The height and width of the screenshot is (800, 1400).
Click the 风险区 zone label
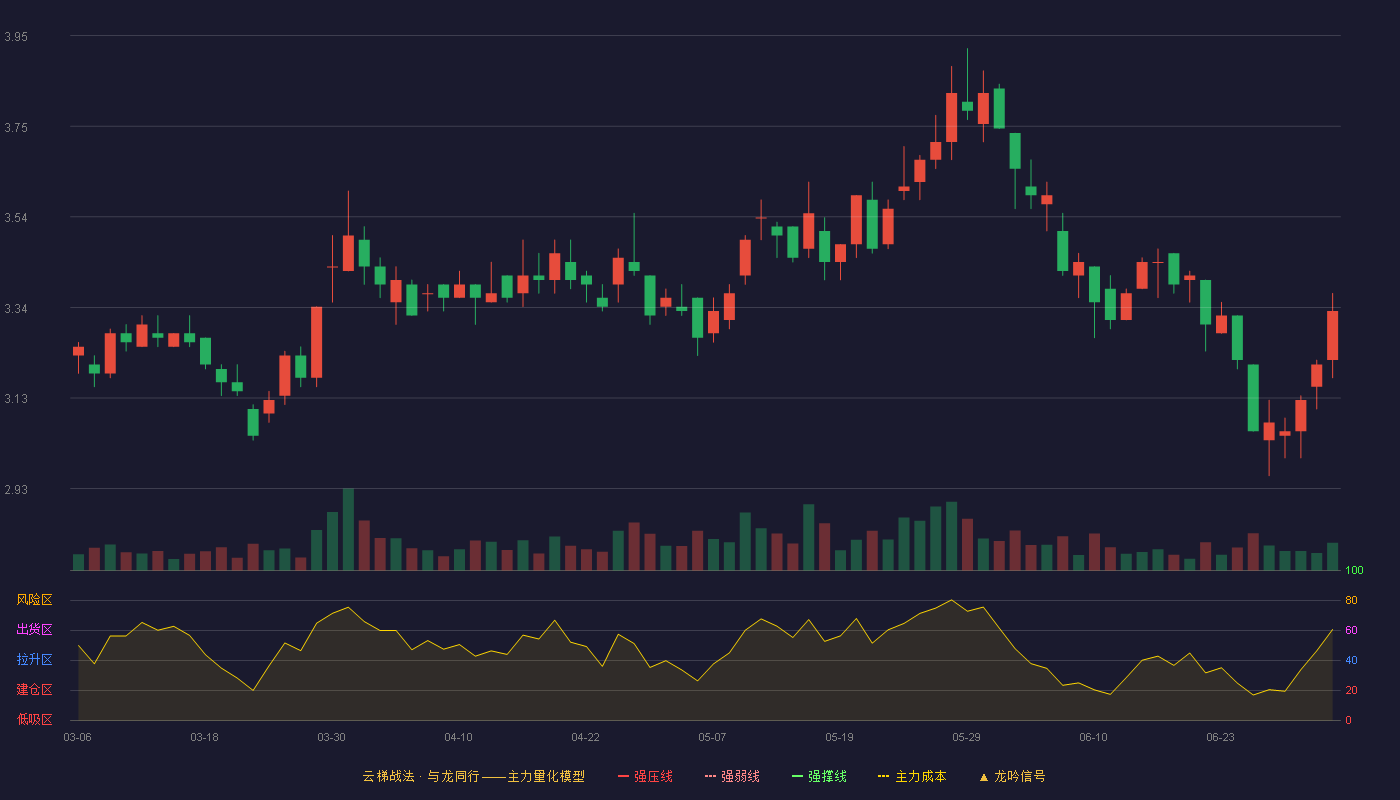[34, 600]
